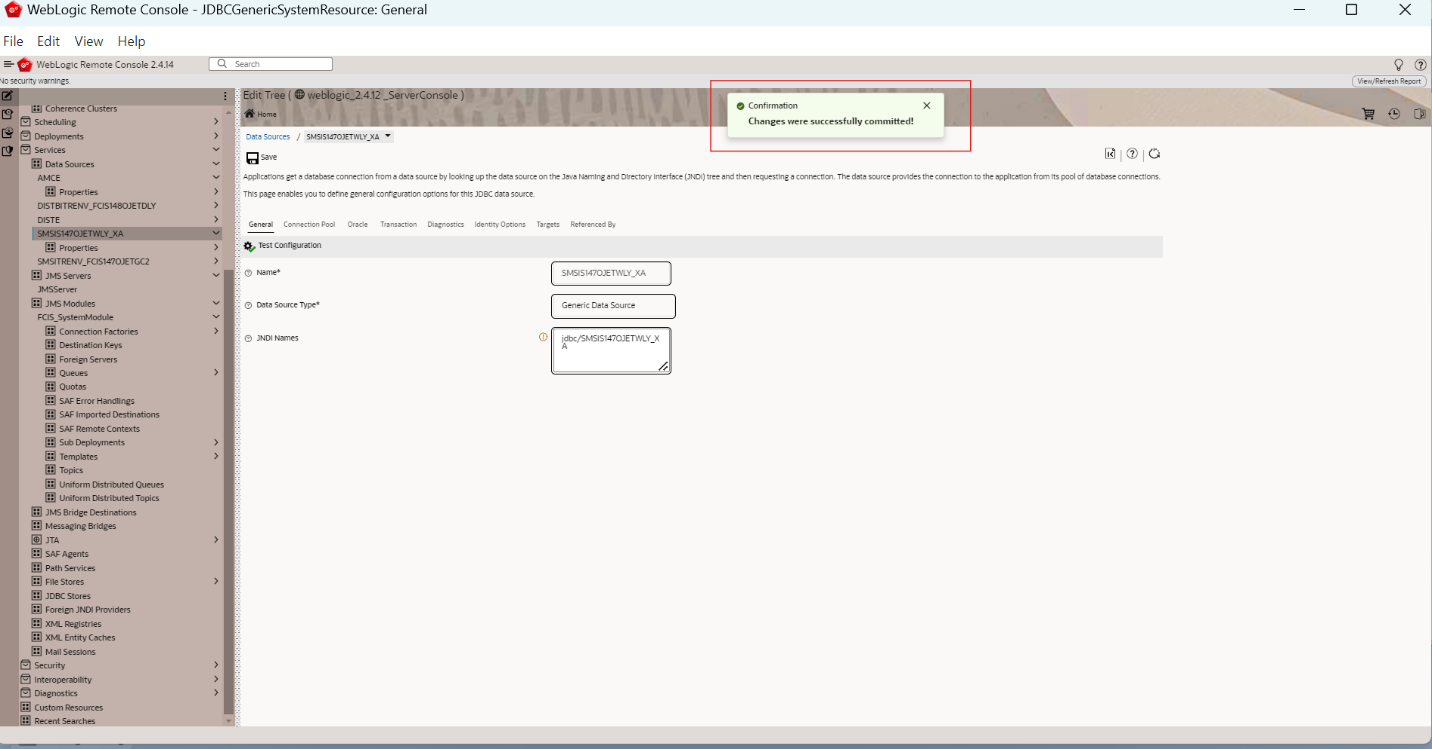The width and height of the screenshot is (1432, 749).
Task: Open the side panel icon at far right
Action: pyautogui.click(x=1419, y=114)
